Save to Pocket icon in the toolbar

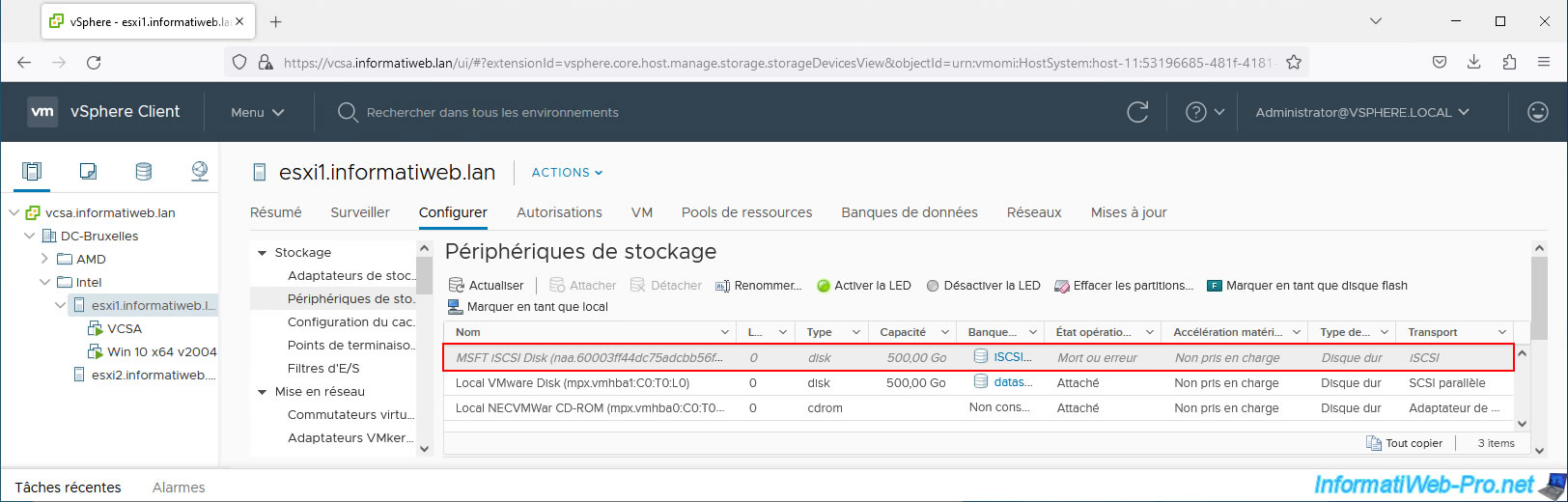(x=1439, y=62)
